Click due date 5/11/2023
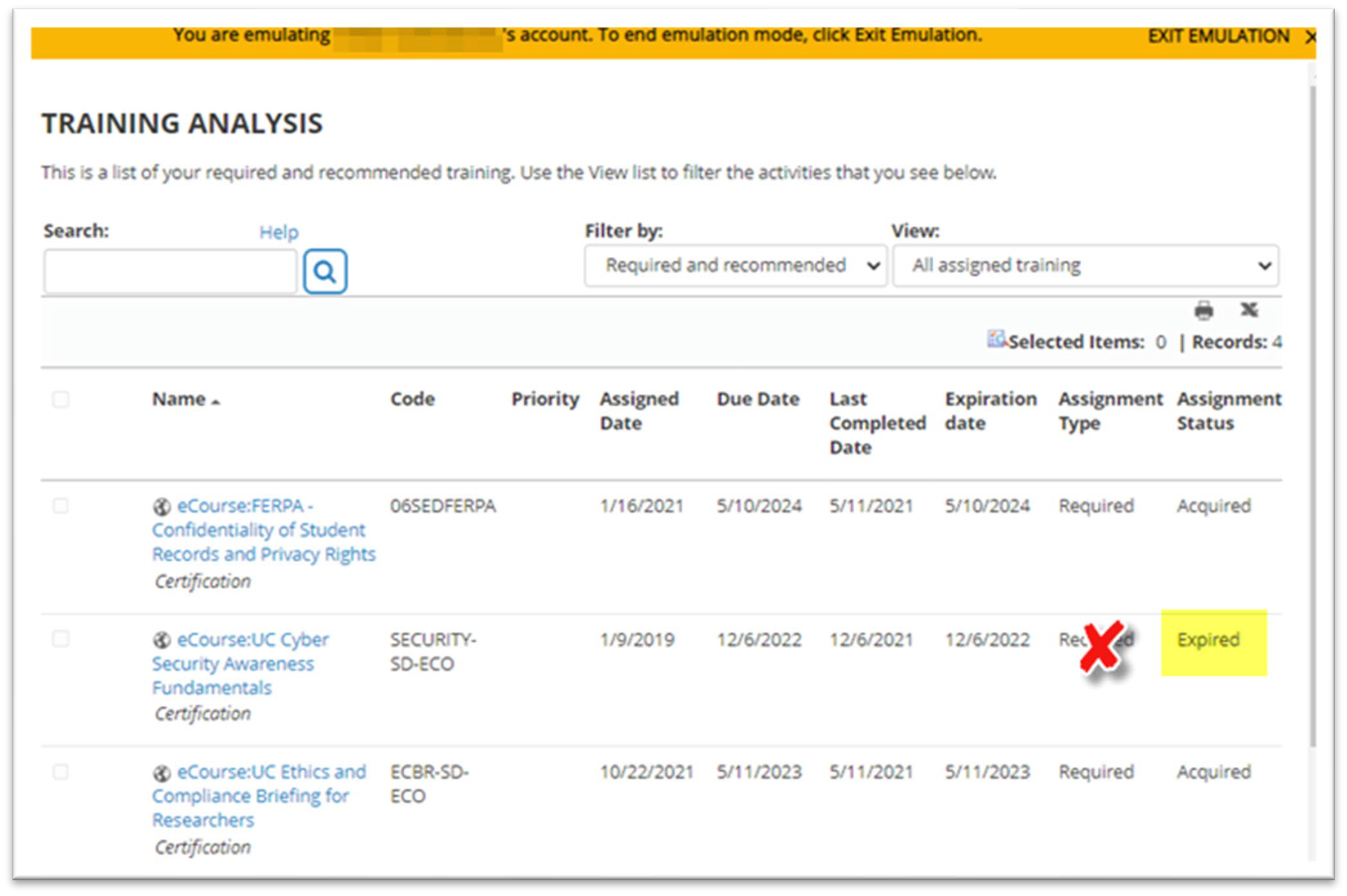 pyautogui.click(x=759, y=772)
